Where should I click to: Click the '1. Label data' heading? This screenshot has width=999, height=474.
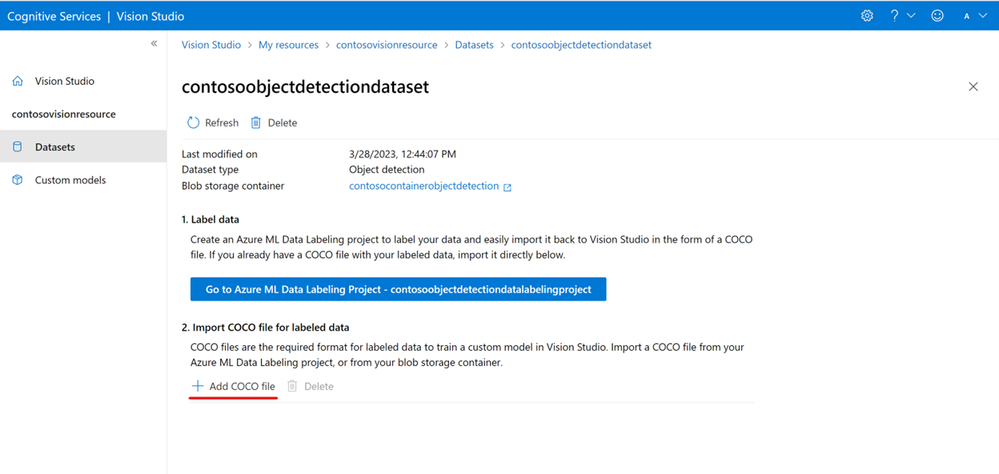(210, 220)
